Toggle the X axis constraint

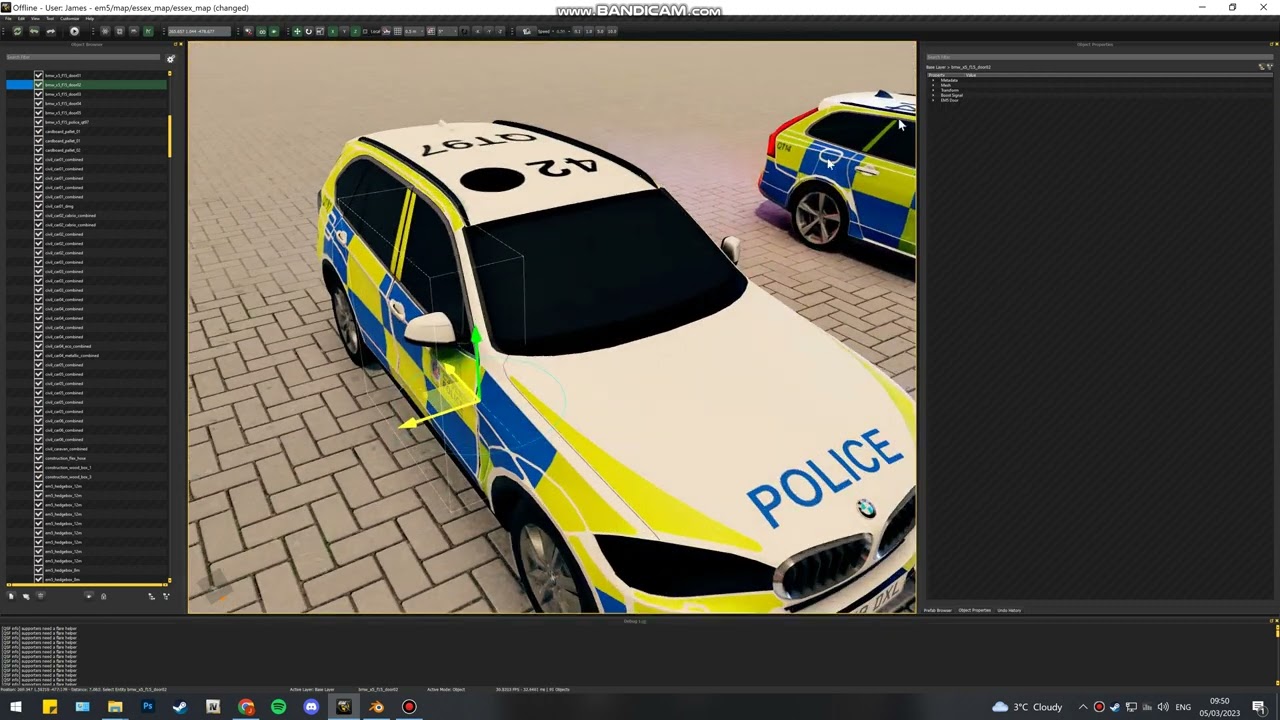[x=333, y=31]
